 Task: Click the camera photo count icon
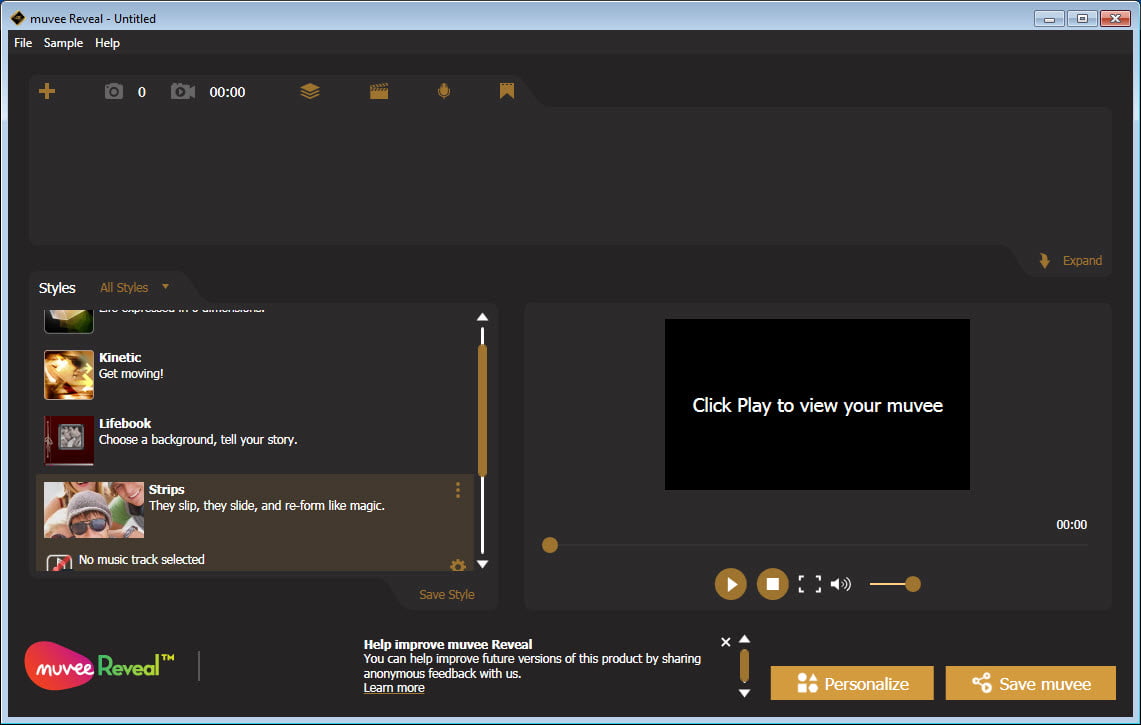(114, 91)
